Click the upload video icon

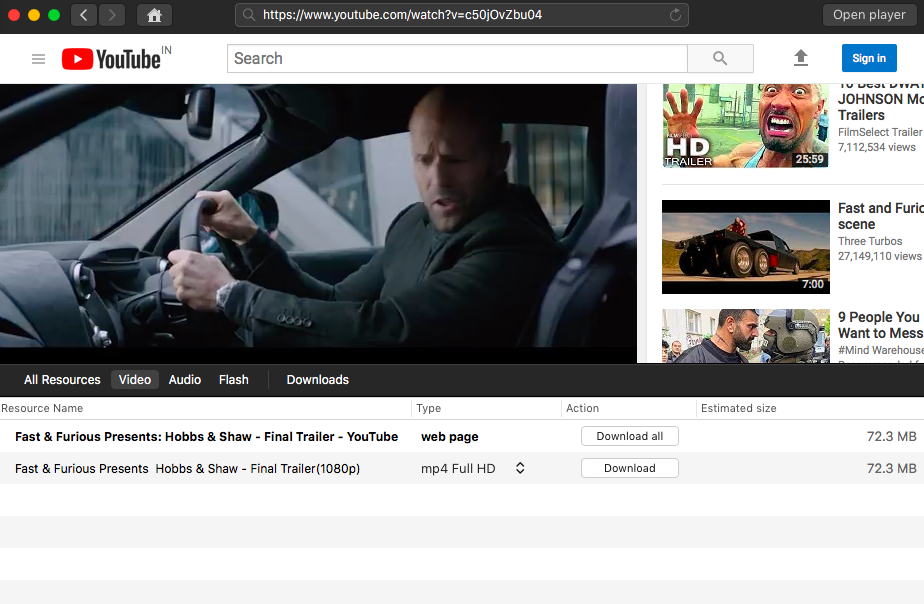point(800,58)
